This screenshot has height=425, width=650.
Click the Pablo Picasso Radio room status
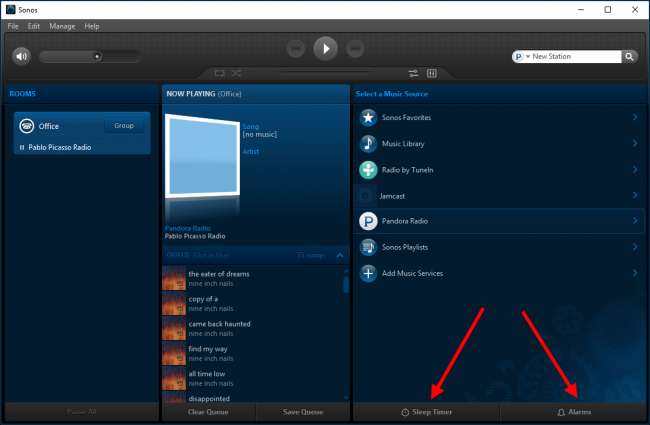pyautogui.click(x=59, y=147)
